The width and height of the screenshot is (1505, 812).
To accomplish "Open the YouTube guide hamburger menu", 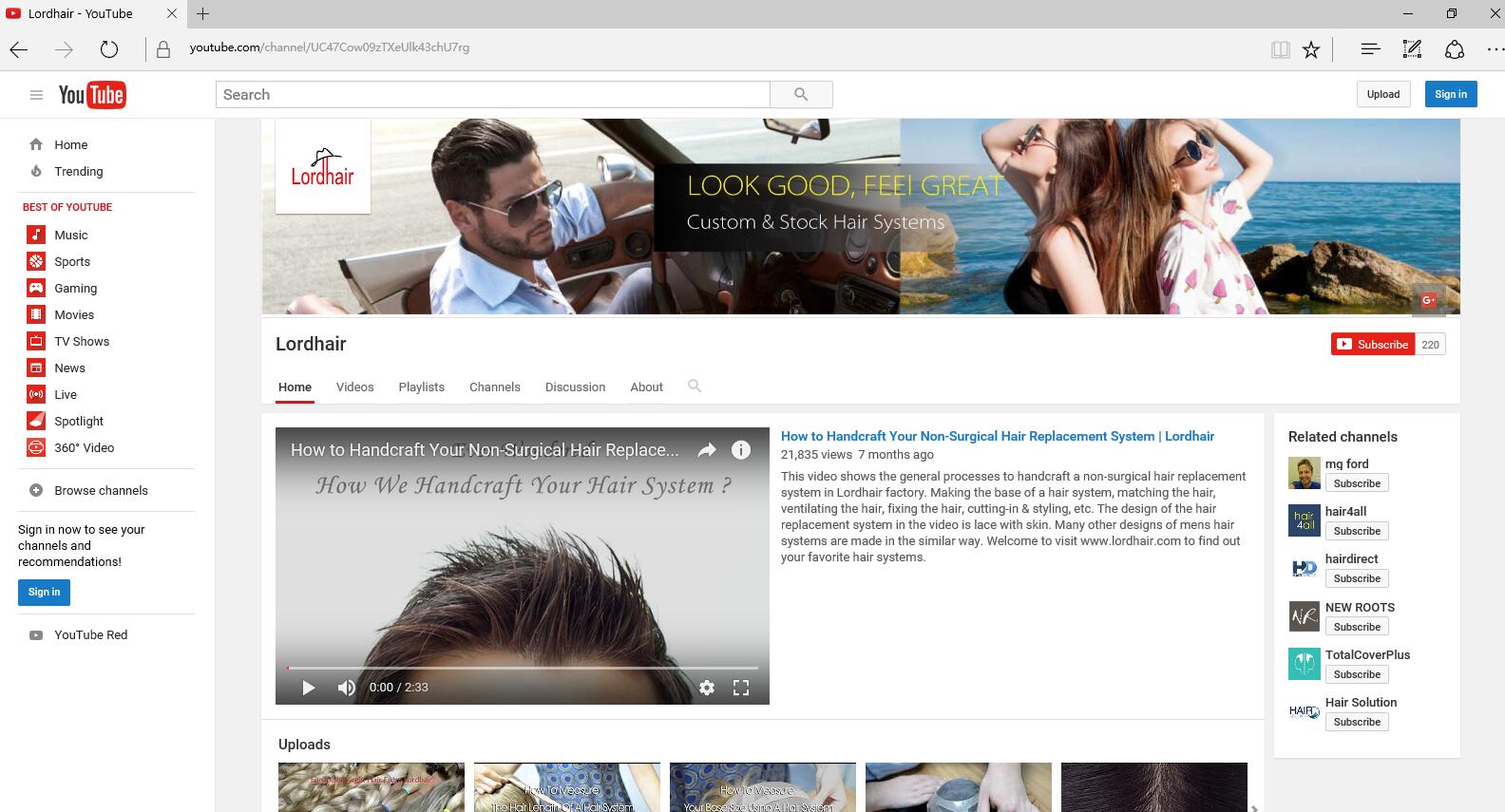I will [36, 95].
